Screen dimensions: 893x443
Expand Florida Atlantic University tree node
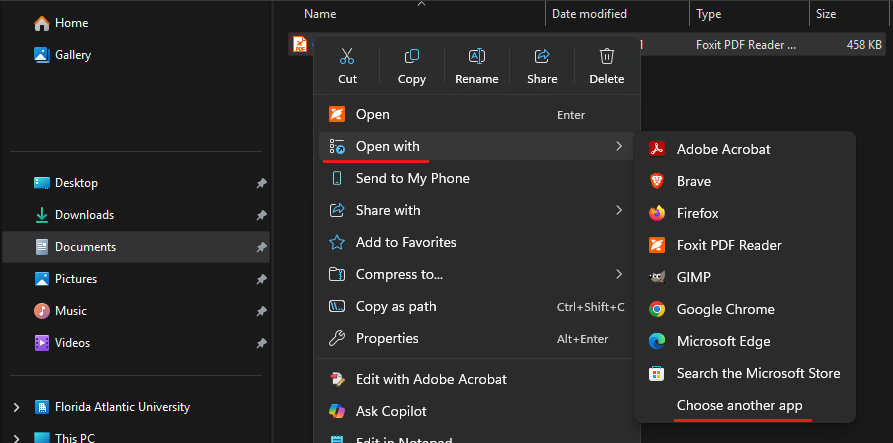(16, 407)
